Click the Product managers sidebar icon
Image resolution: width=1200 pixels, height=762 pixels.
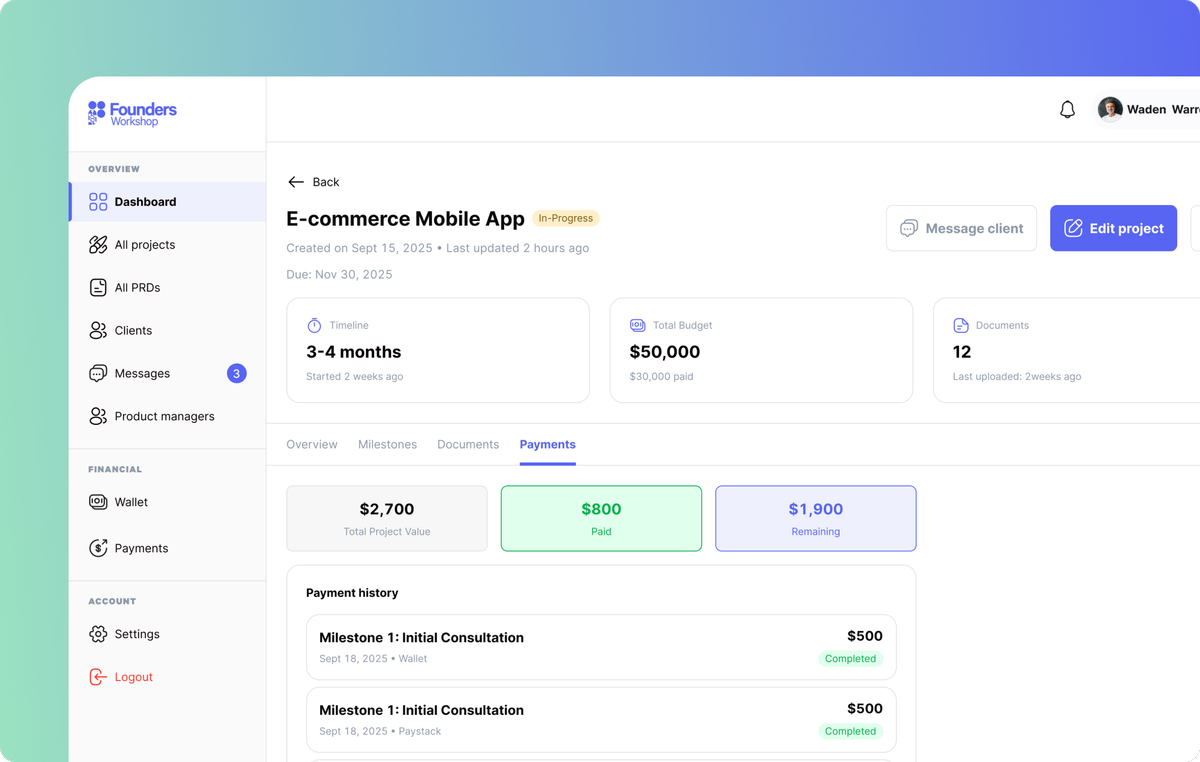coord(98,416)
